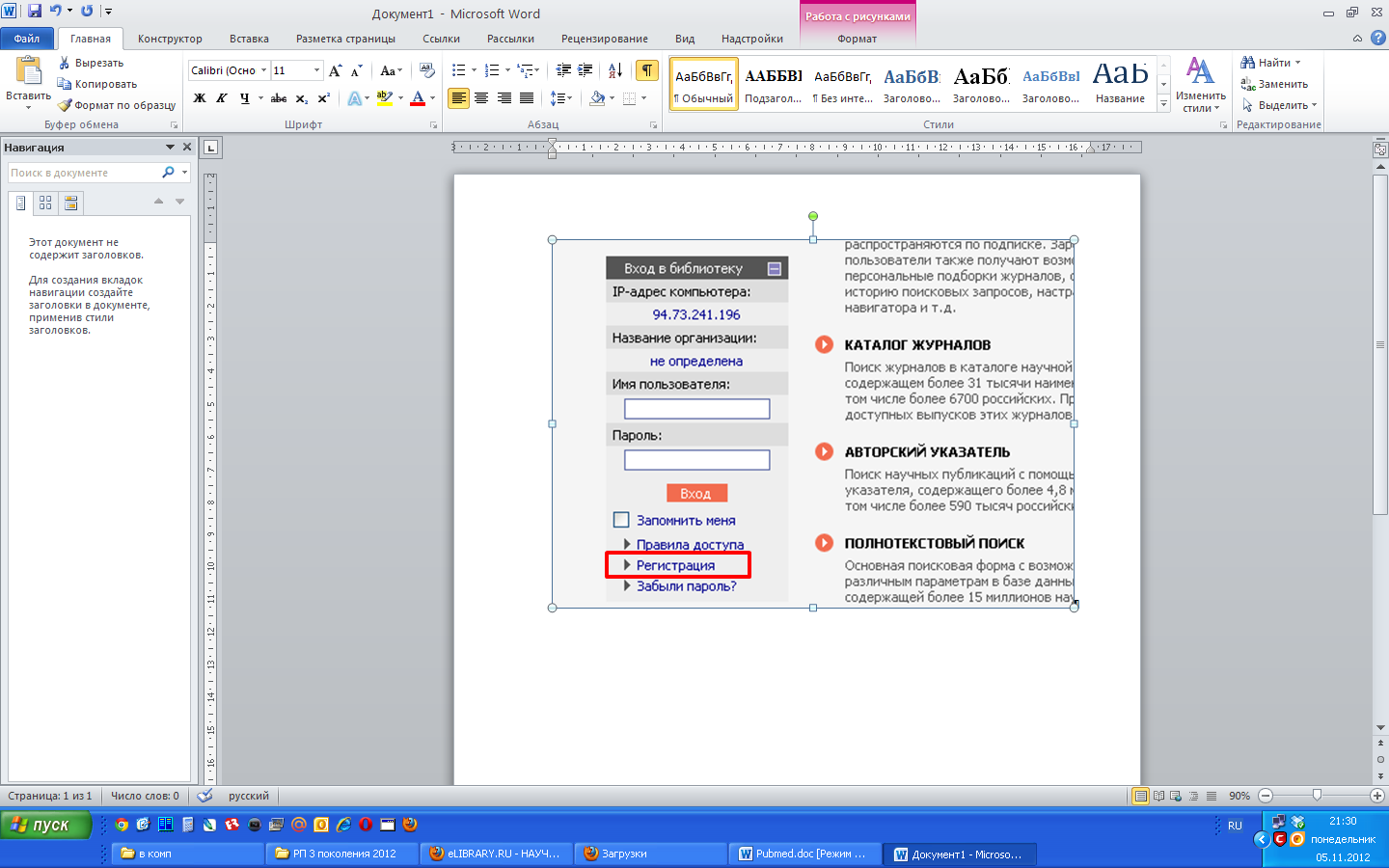The image size is (1389, 868).
Task: Undo the last action
Action: click(55, 11)
